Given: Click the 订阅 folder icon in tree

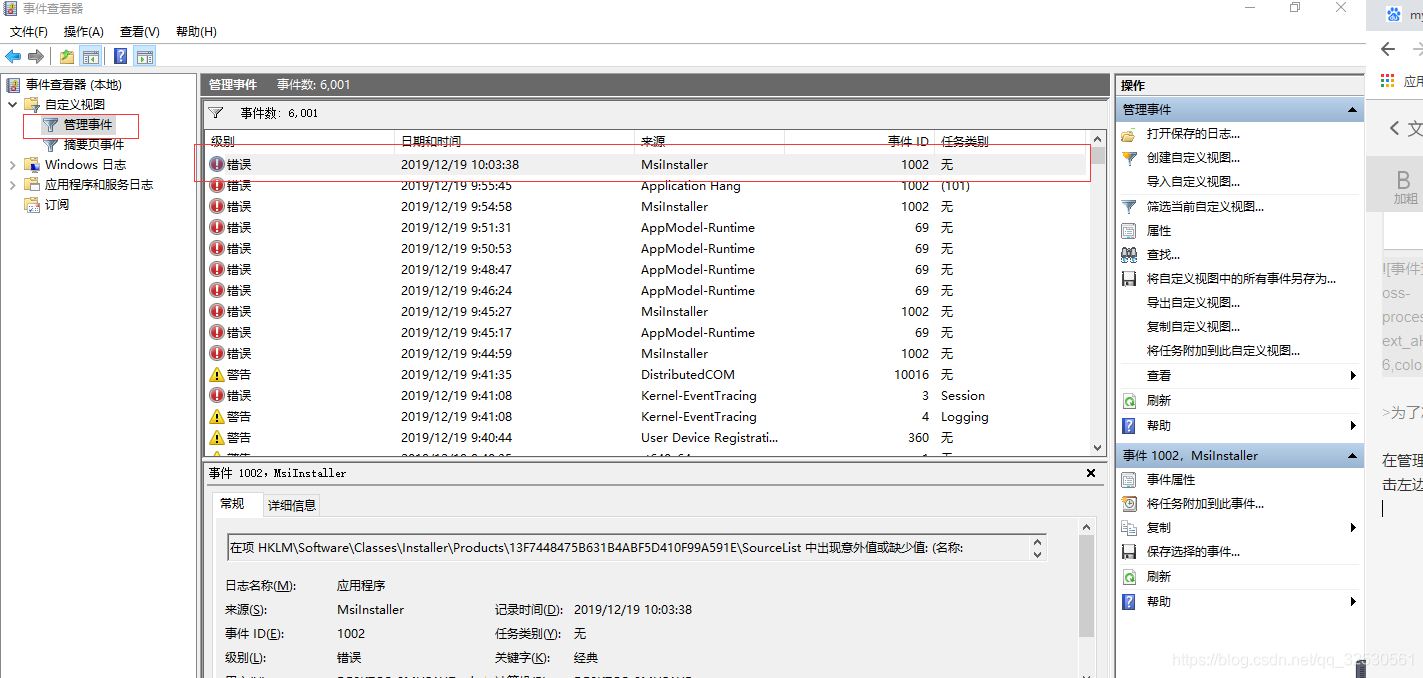Looking at the screenshot, I should click(33, 205).
